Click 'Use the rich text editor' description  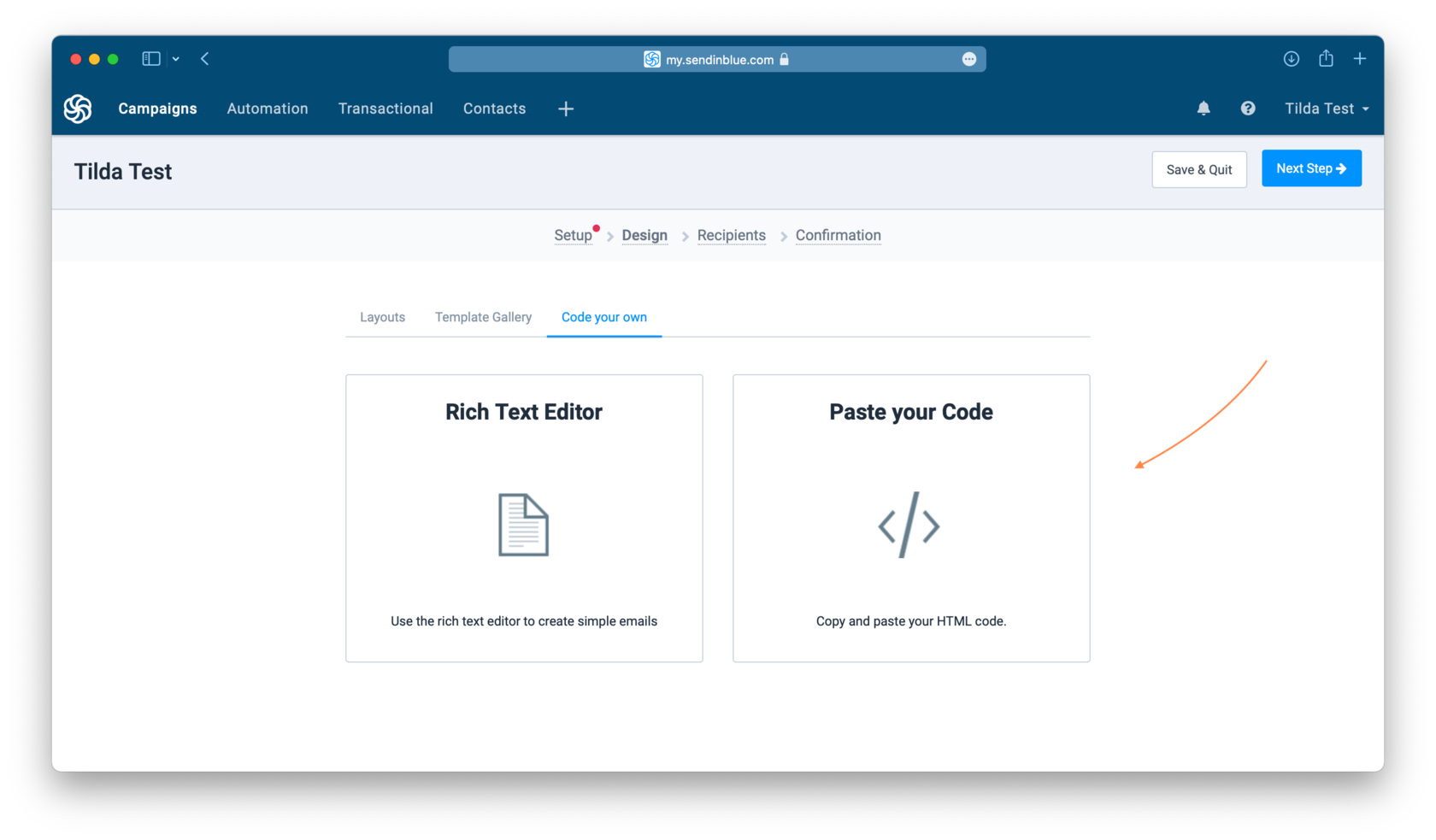pos(524,621)
